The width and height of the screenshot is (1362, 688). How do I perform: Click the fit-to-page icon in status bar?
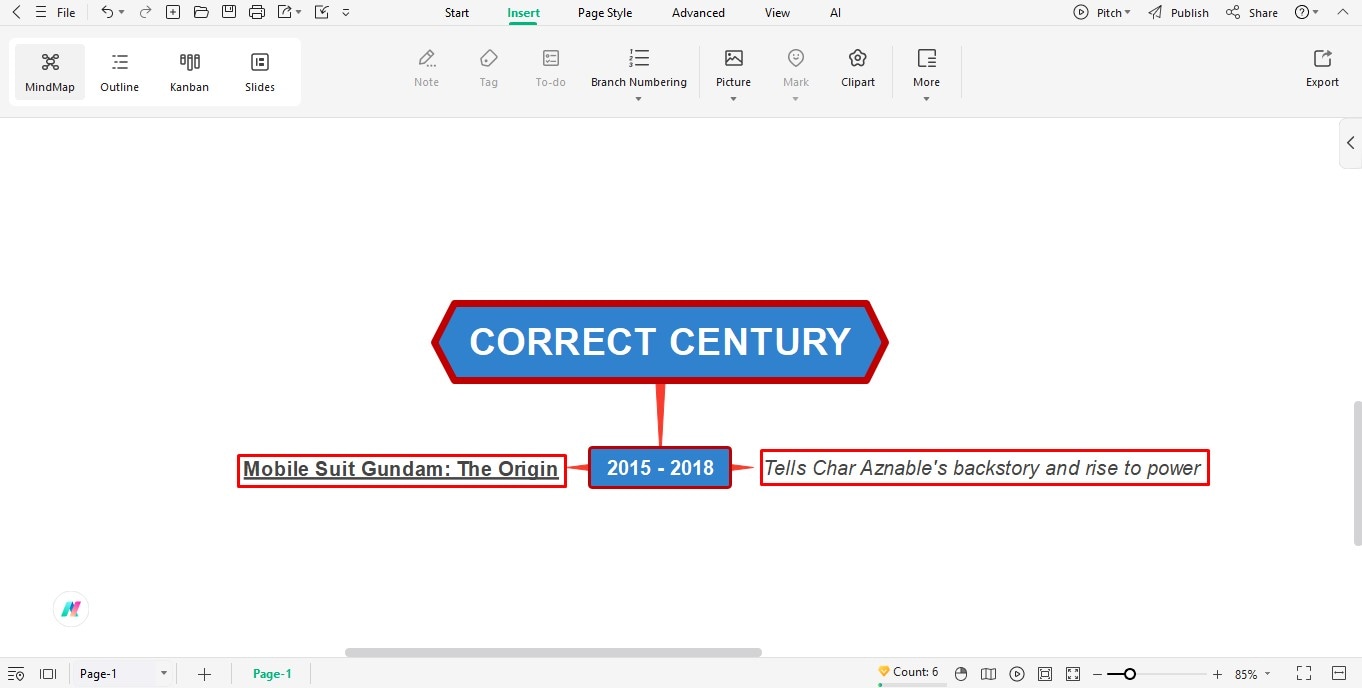(1045, 674)
